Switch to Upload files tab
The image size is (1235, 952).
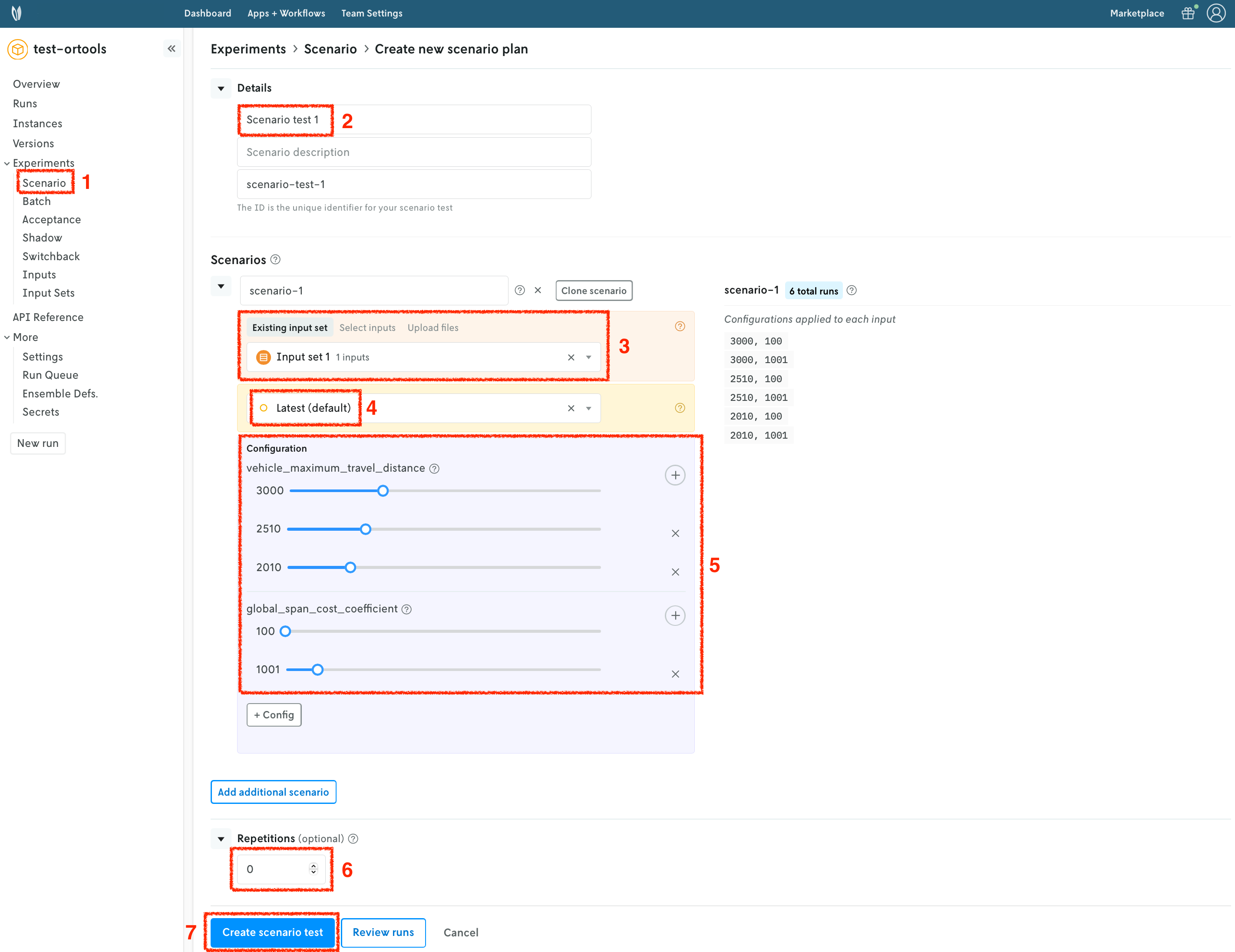(x=433, y=327)
